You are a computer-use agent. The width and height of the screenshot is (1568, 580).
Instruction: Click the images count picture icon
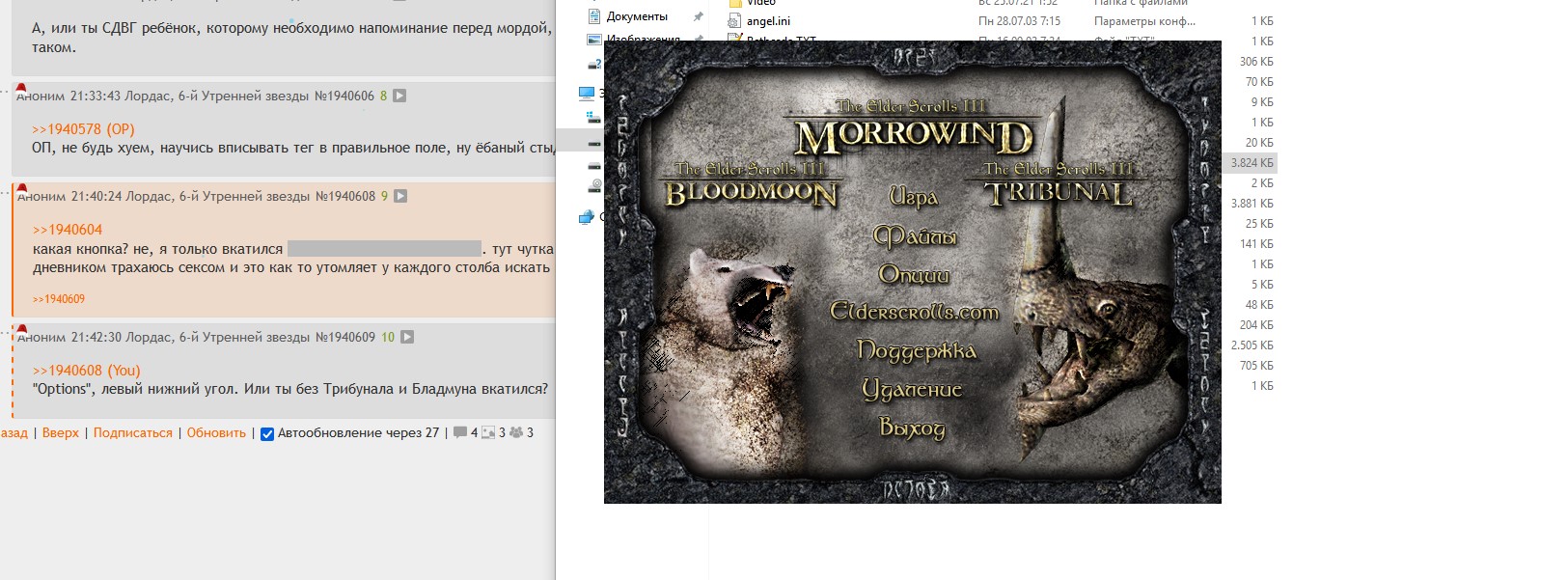tap(488, 433)
